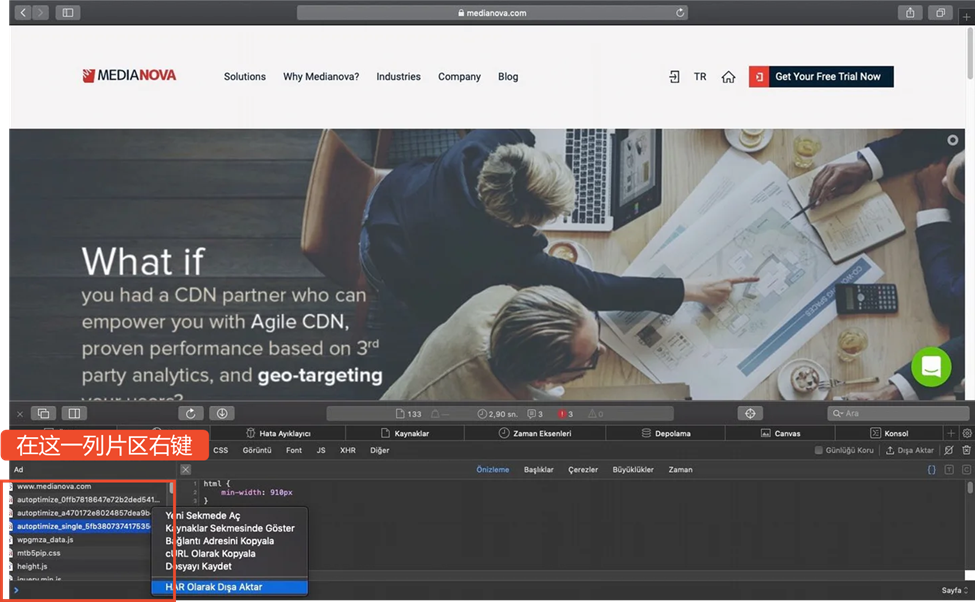Go back with Safari's back arrow
Screen dimensions: 975x602
[23, 12]
